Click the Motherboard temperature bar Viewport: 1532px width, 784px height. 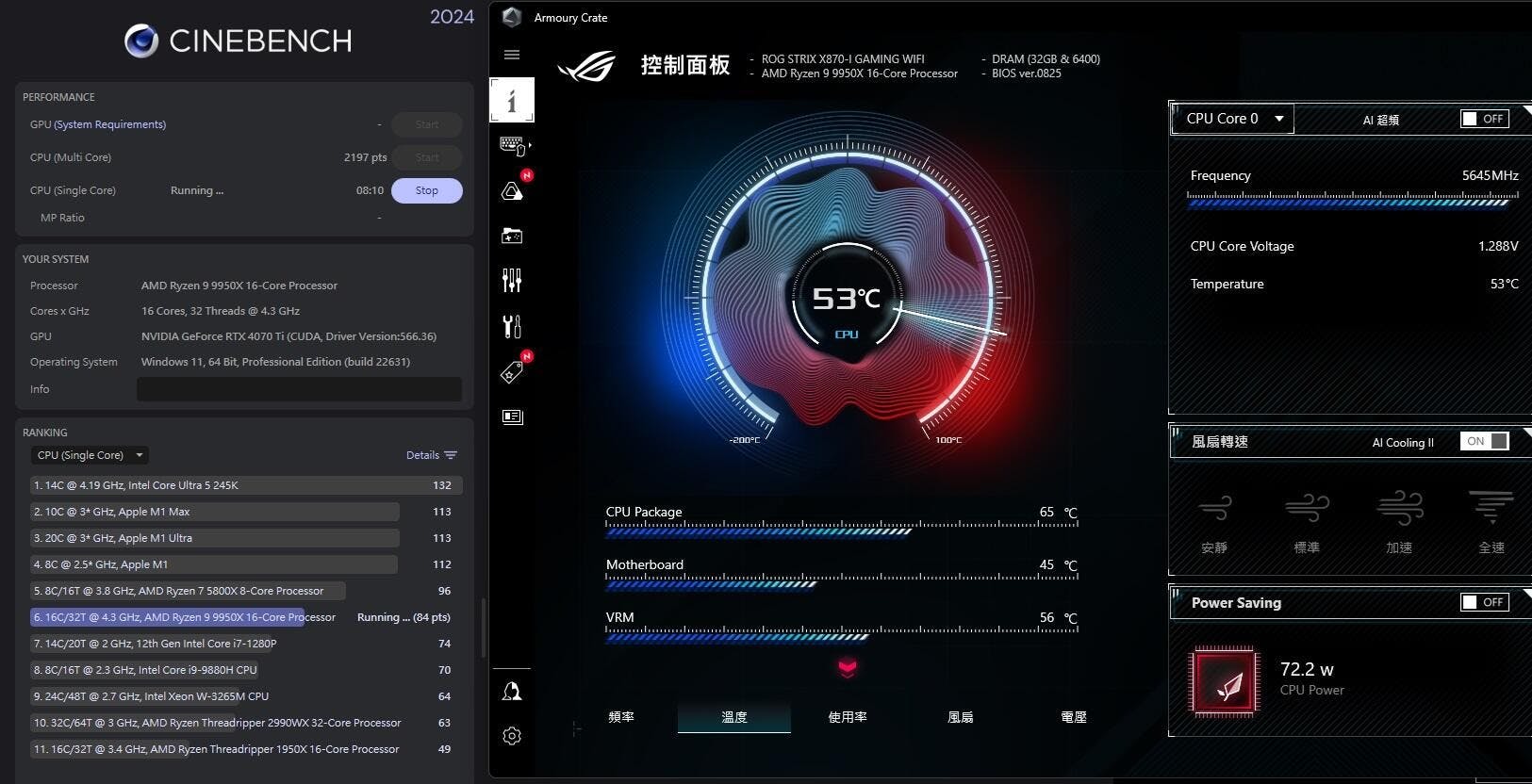[x=841, y=583]
